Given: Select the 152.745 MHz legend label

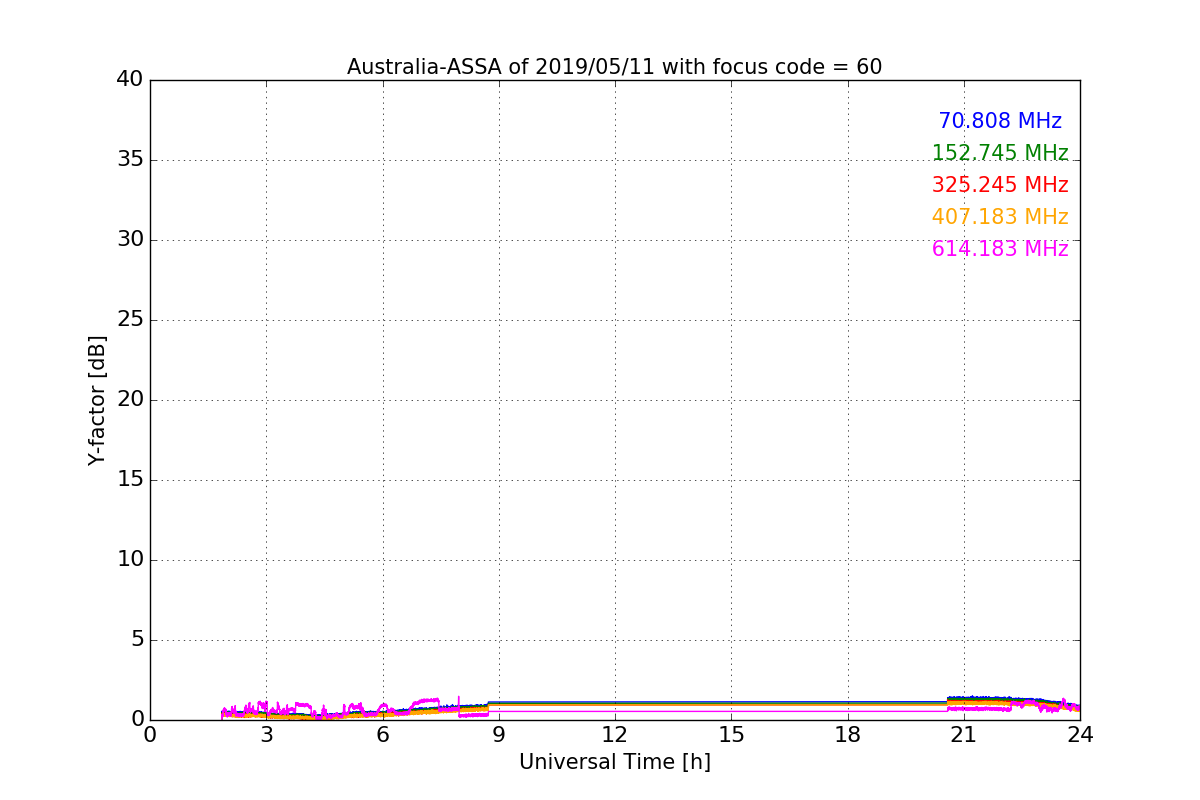Looking at the screenshot, I should tap(1000, 153).
